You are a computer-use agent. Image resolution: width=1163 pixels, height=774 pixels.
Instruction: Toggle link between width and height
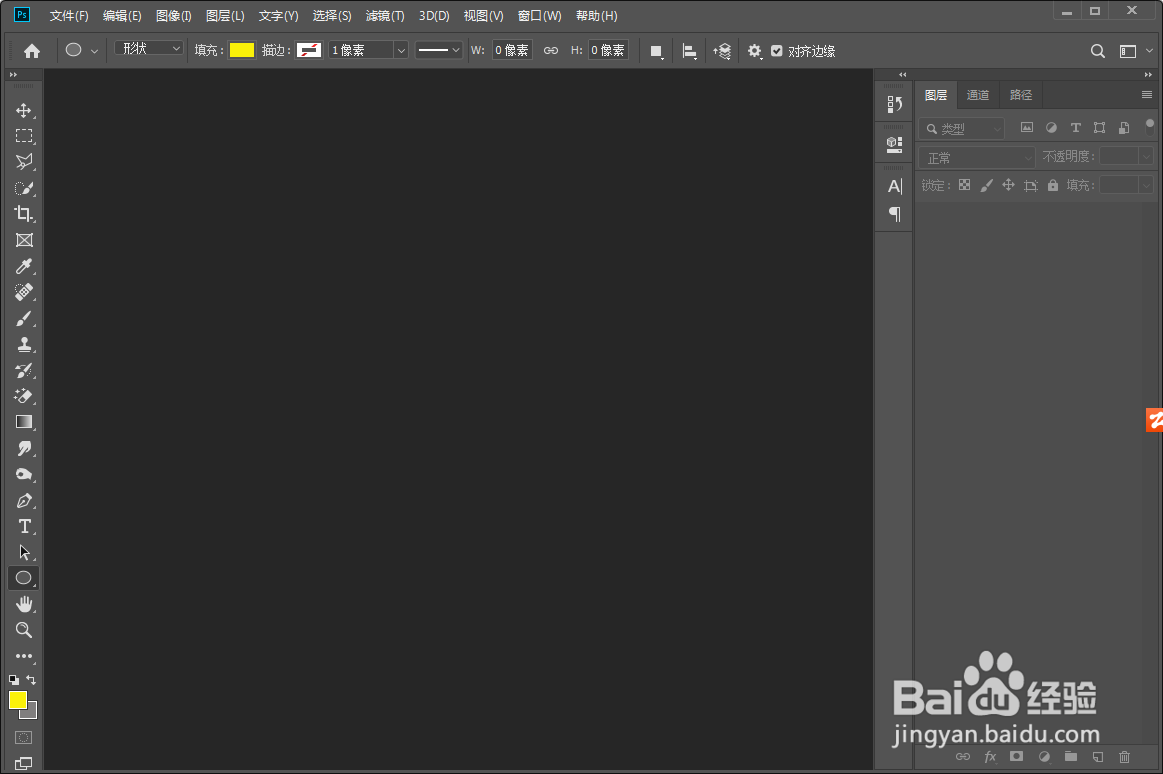click(x=550, y=50)
